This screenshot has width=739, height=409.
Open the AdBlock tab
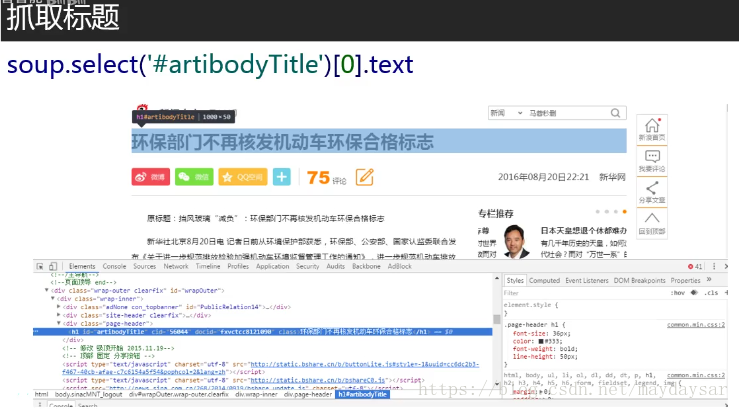[400, 266]
